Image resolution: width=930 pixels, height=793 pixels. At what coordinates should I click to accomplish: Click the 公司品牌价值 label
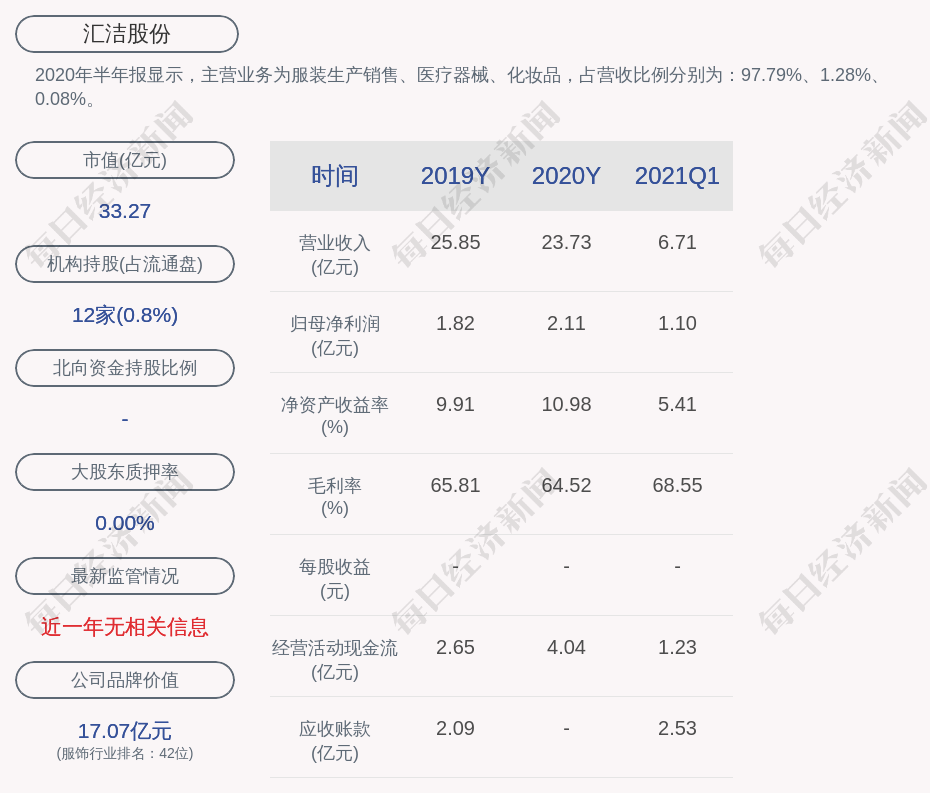pos(125,680)
